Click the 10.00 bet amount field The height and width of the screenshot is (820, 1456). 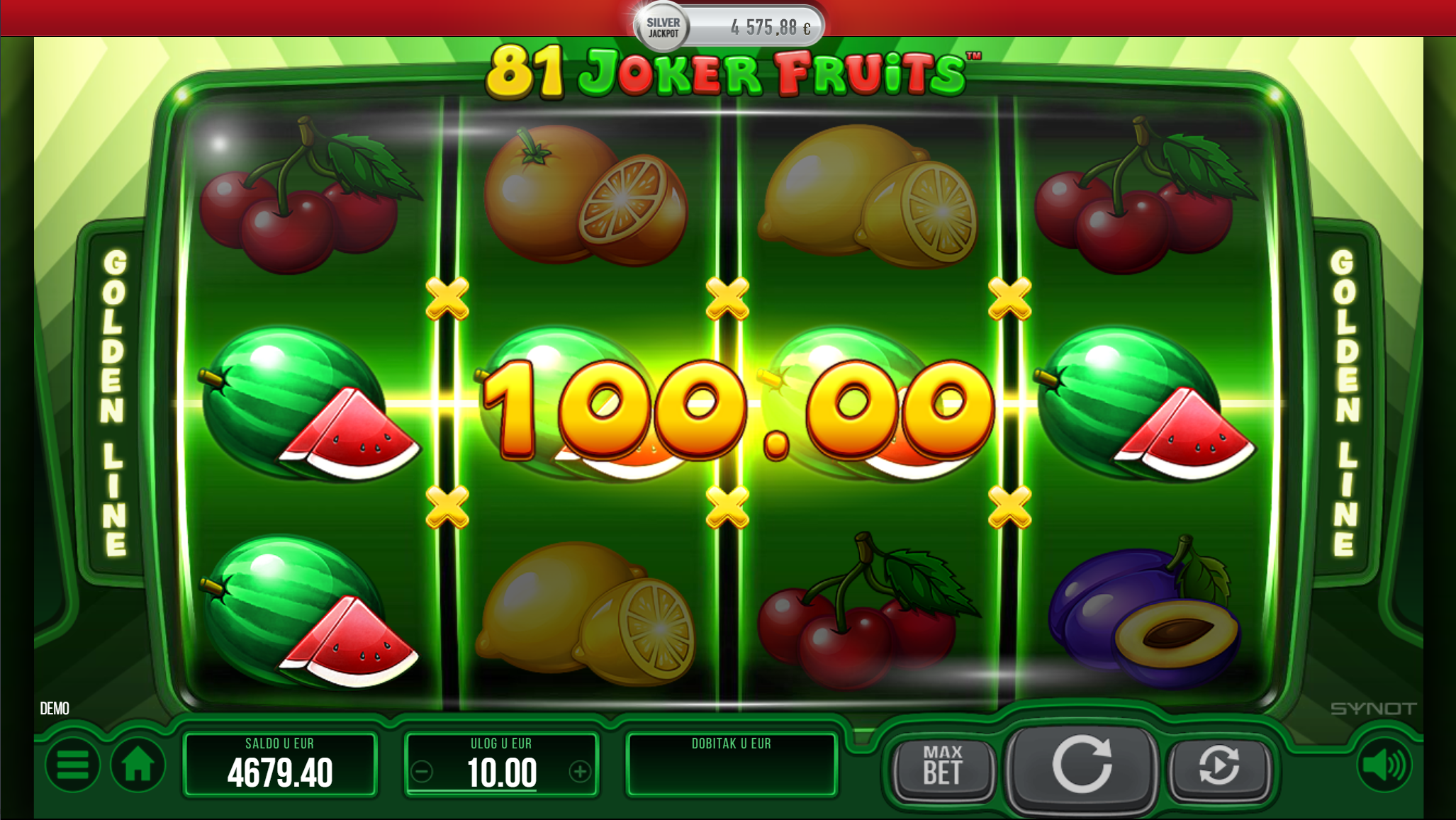point(502,773)
